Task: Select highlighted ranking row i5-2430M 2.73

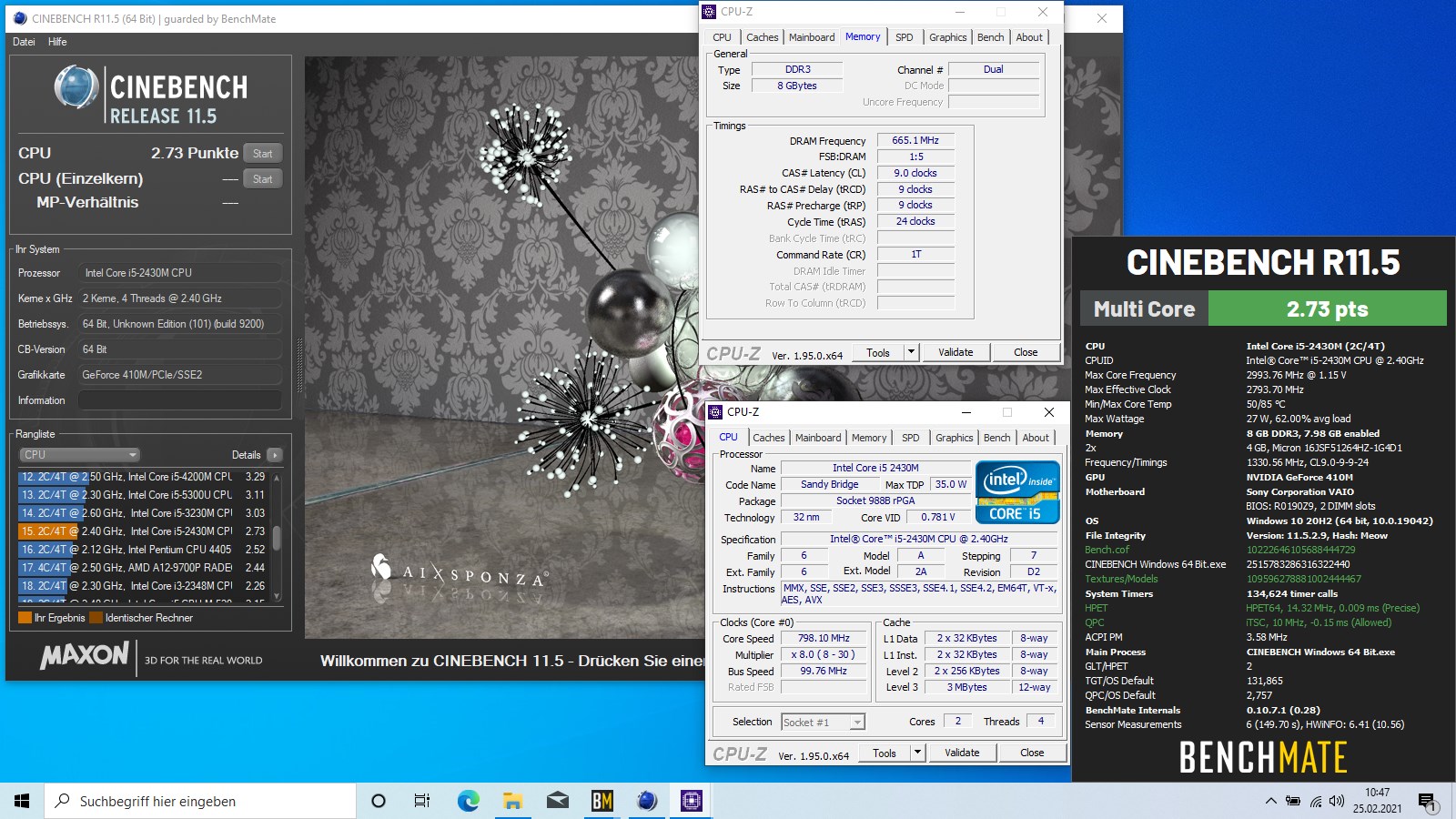Action: coord(143,531)
